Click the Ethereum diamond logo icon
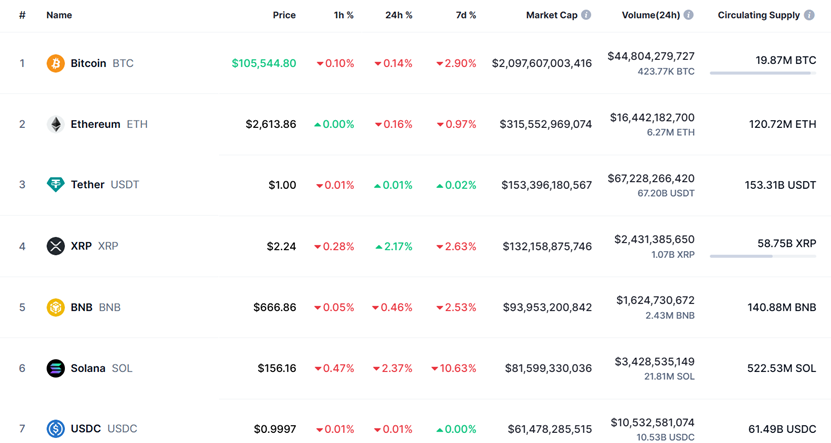831x443 pixels. click(x=56, y=124)
